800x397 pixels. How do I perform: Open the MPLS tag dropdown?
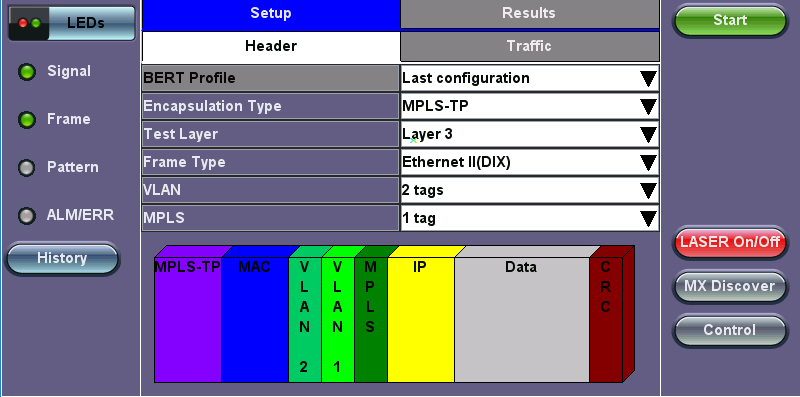pos(530,218)
